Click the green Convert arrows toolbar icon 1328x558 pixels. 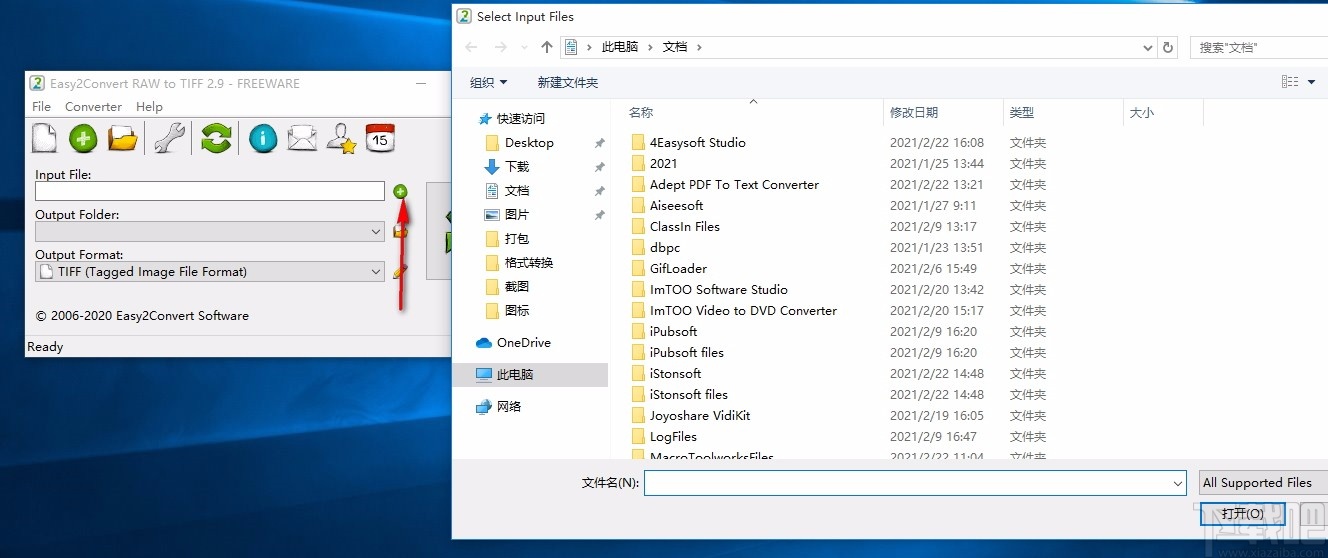[215, 138]
